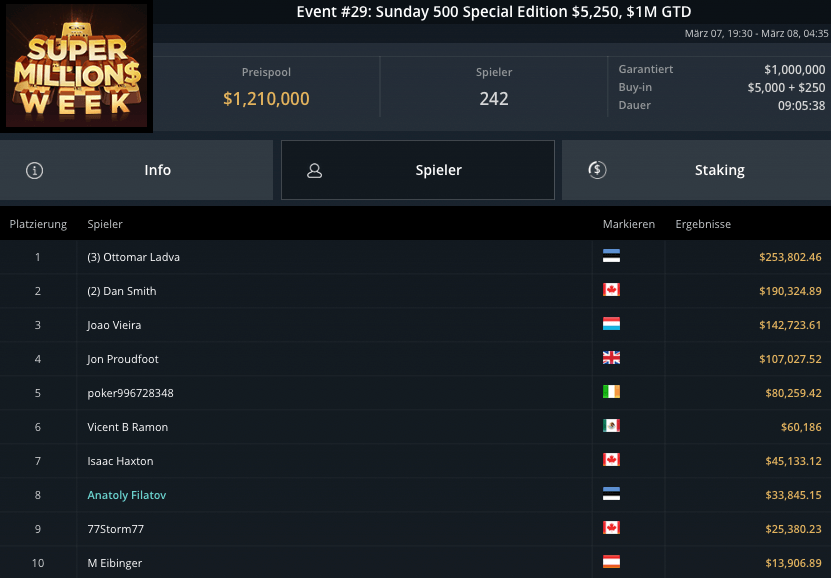
Task: Sort by Platzierung column header
Action: click(38, 224)
